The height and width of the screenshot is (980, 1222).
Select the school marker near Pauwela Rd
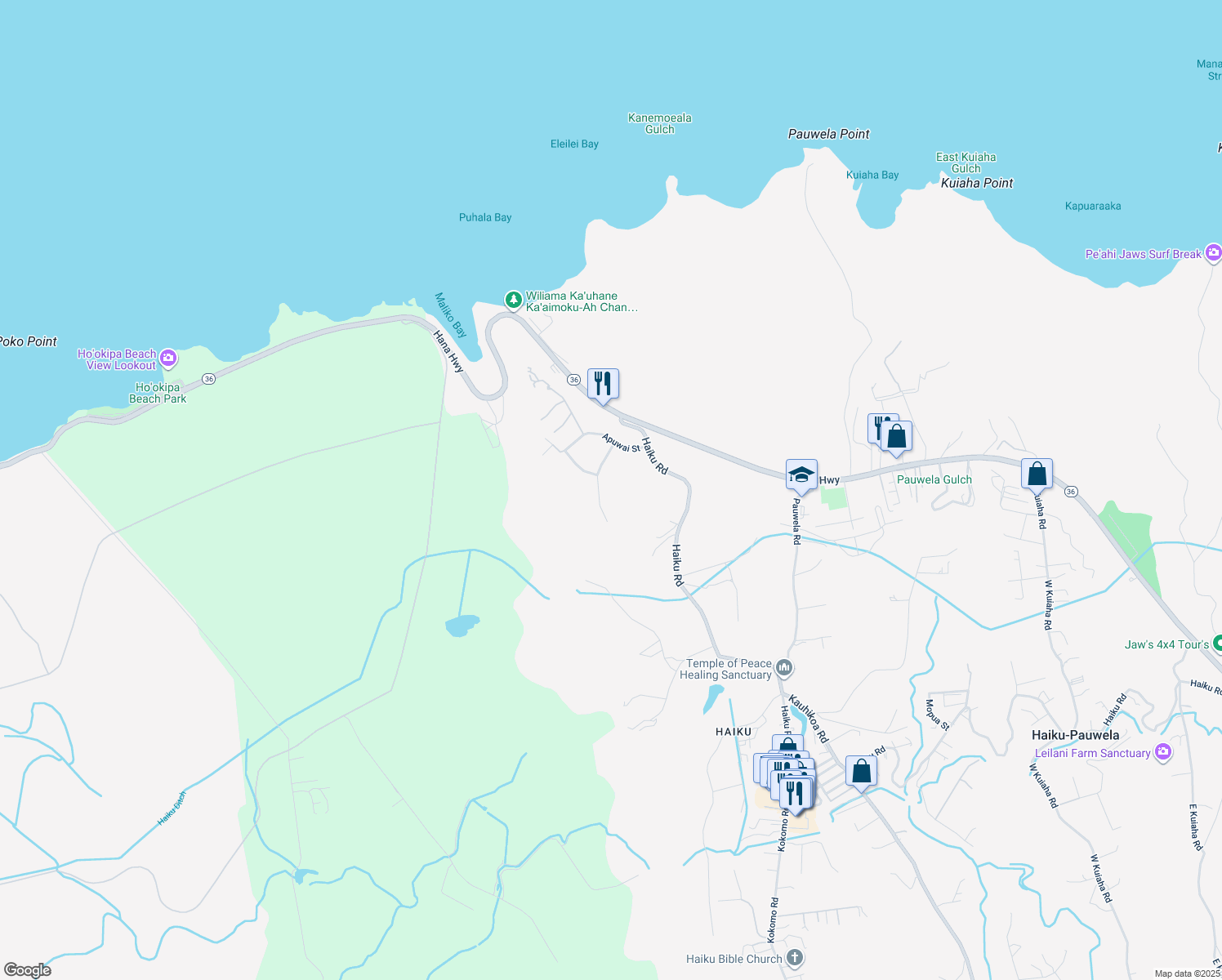[x=801, y=474]
